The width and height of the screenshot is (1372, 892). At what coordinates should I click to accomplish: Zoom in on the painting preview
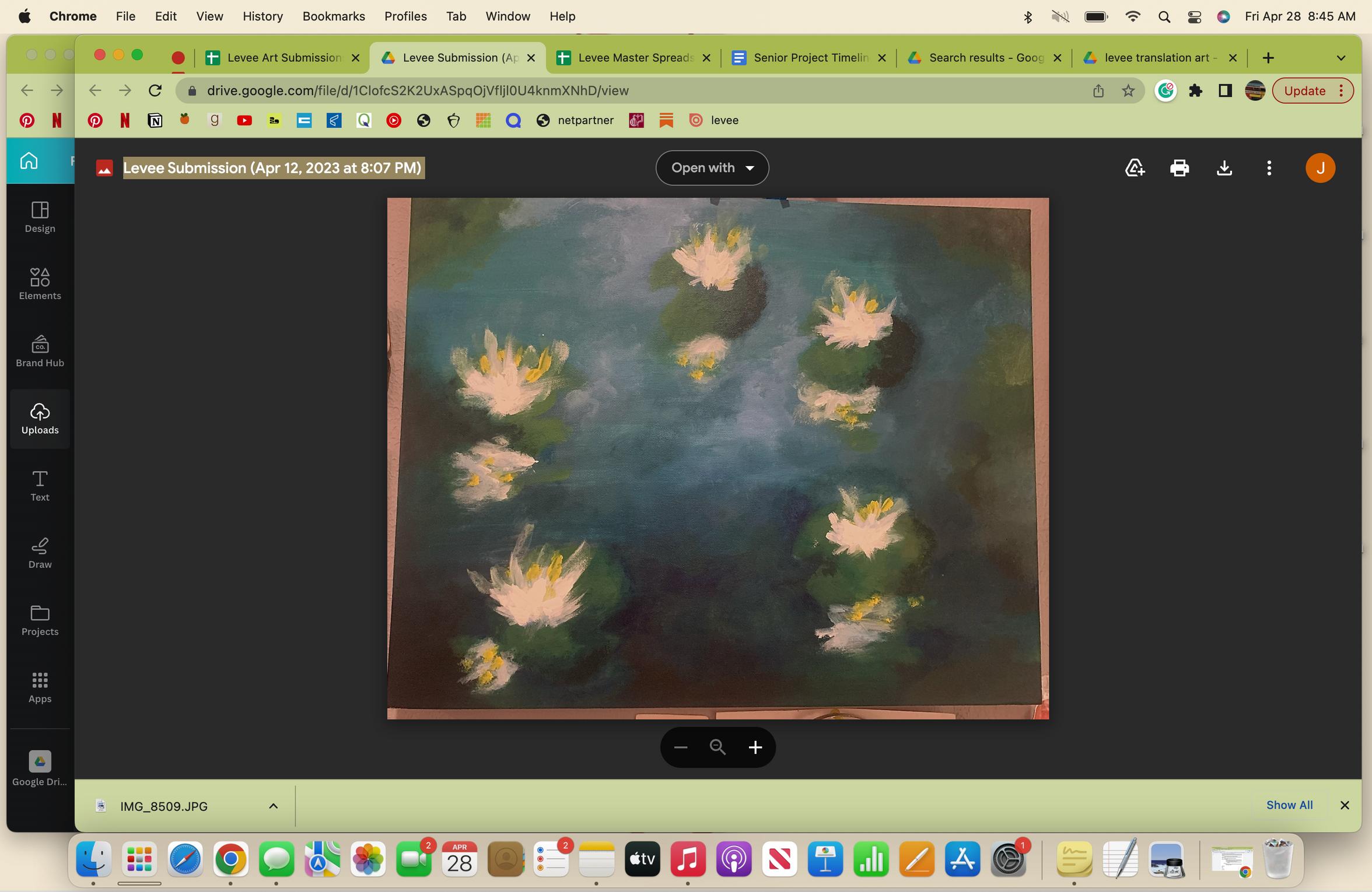pyautogui.click(x=755, y=747)
